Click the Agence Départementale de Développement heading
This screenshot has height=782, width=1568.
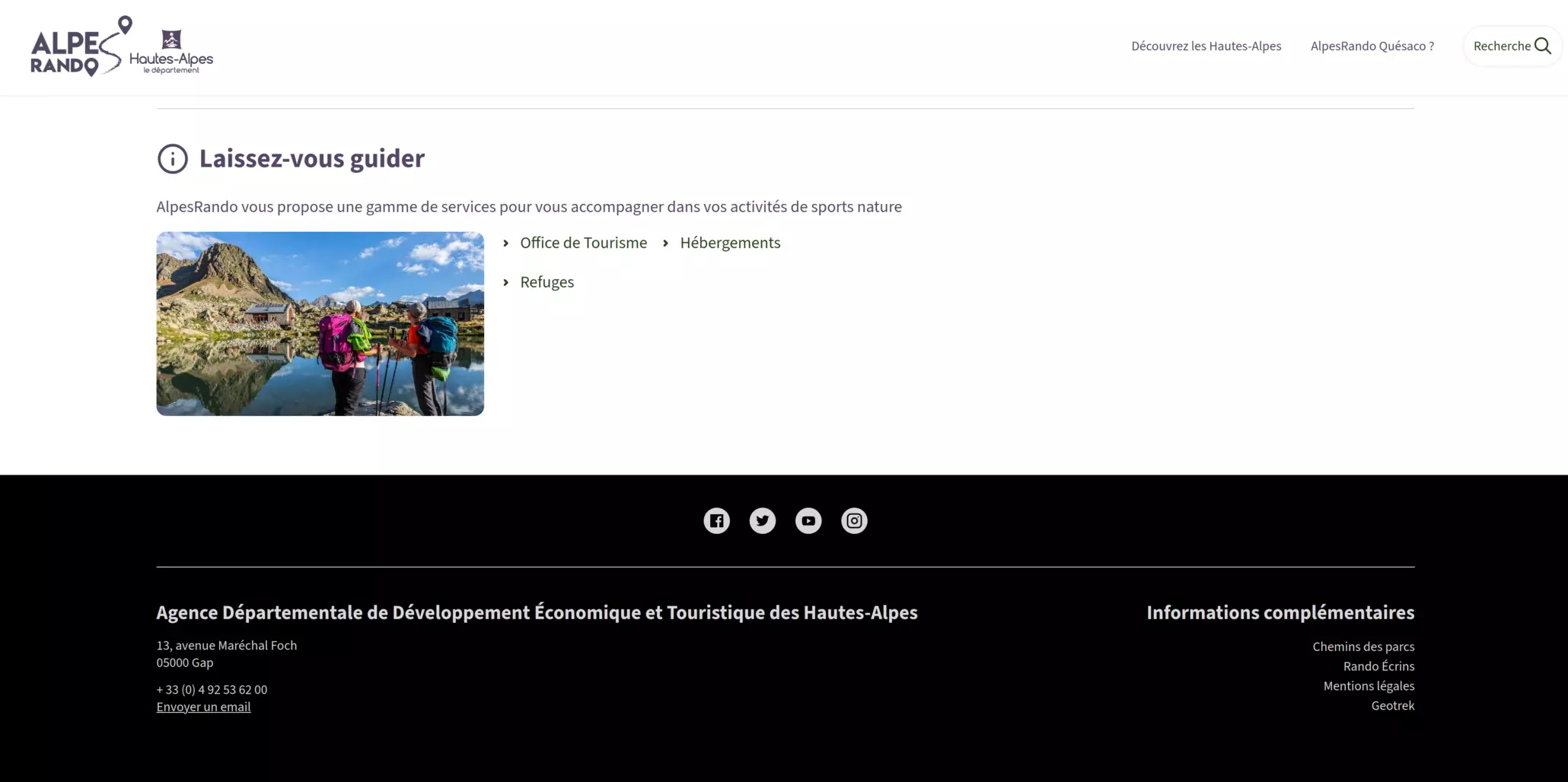537,612
